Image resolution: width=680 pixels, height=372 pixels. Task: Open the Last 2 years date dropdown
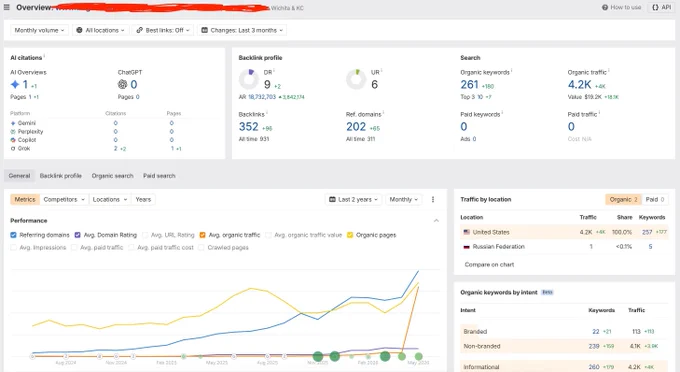tap(353, 199)
